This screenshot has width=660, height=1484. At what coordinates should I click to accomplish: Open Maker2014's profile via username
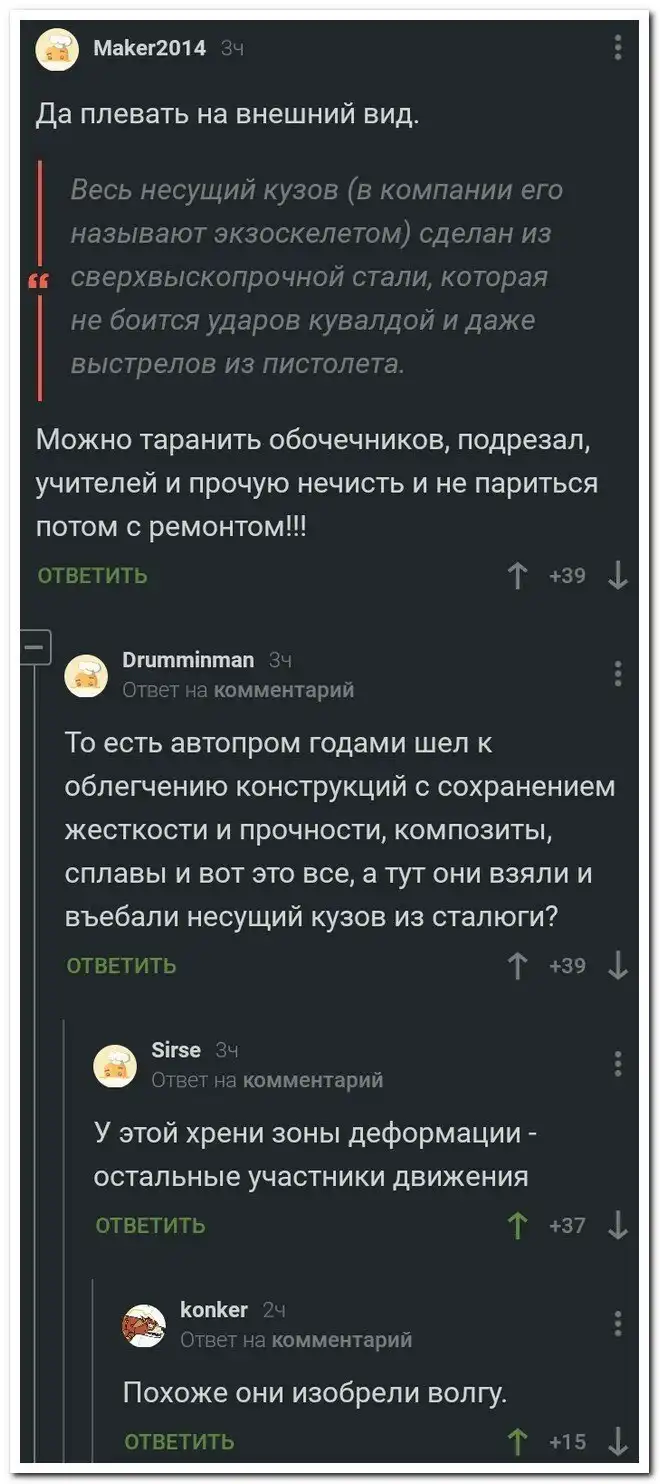coord(149,47)
